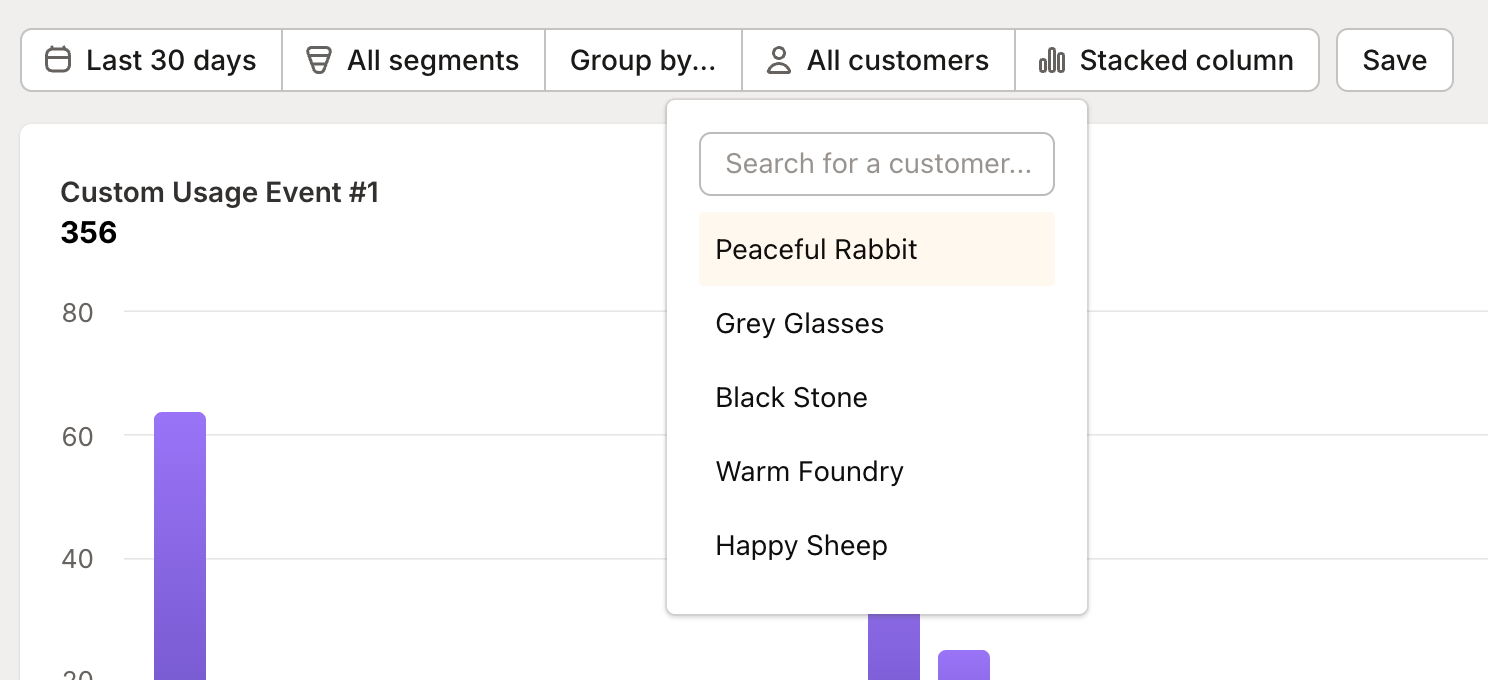
Task: Click the shorter light purple bar
Action: tap(963, 665)
